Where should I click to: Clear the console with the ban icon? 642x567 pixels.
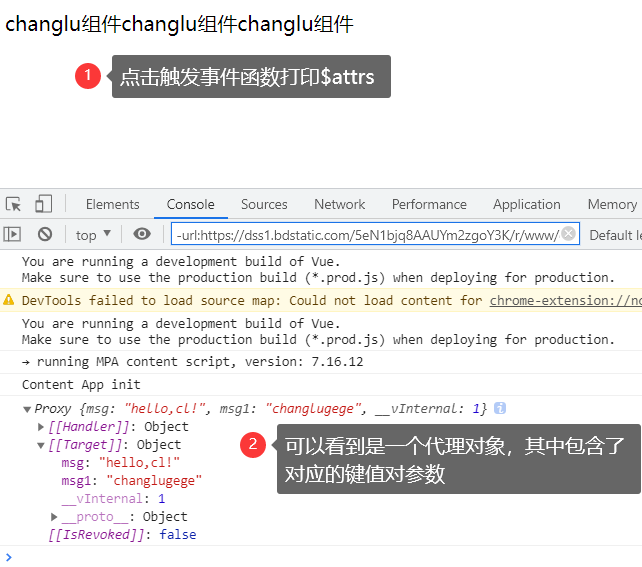pos(45,234)
